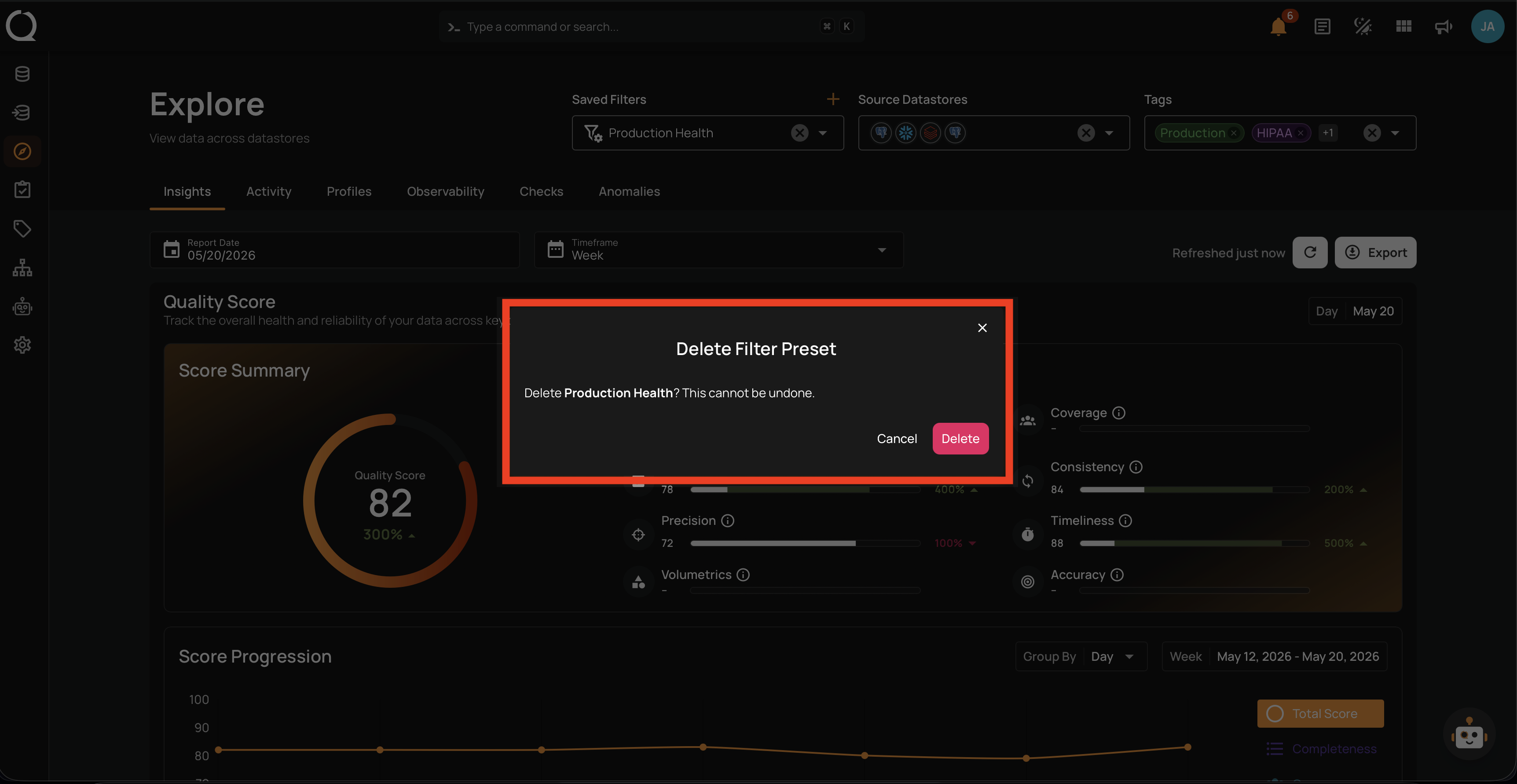The image size is (1517, 784).
Task: Focus the command search field
Action: pos(651,26)
